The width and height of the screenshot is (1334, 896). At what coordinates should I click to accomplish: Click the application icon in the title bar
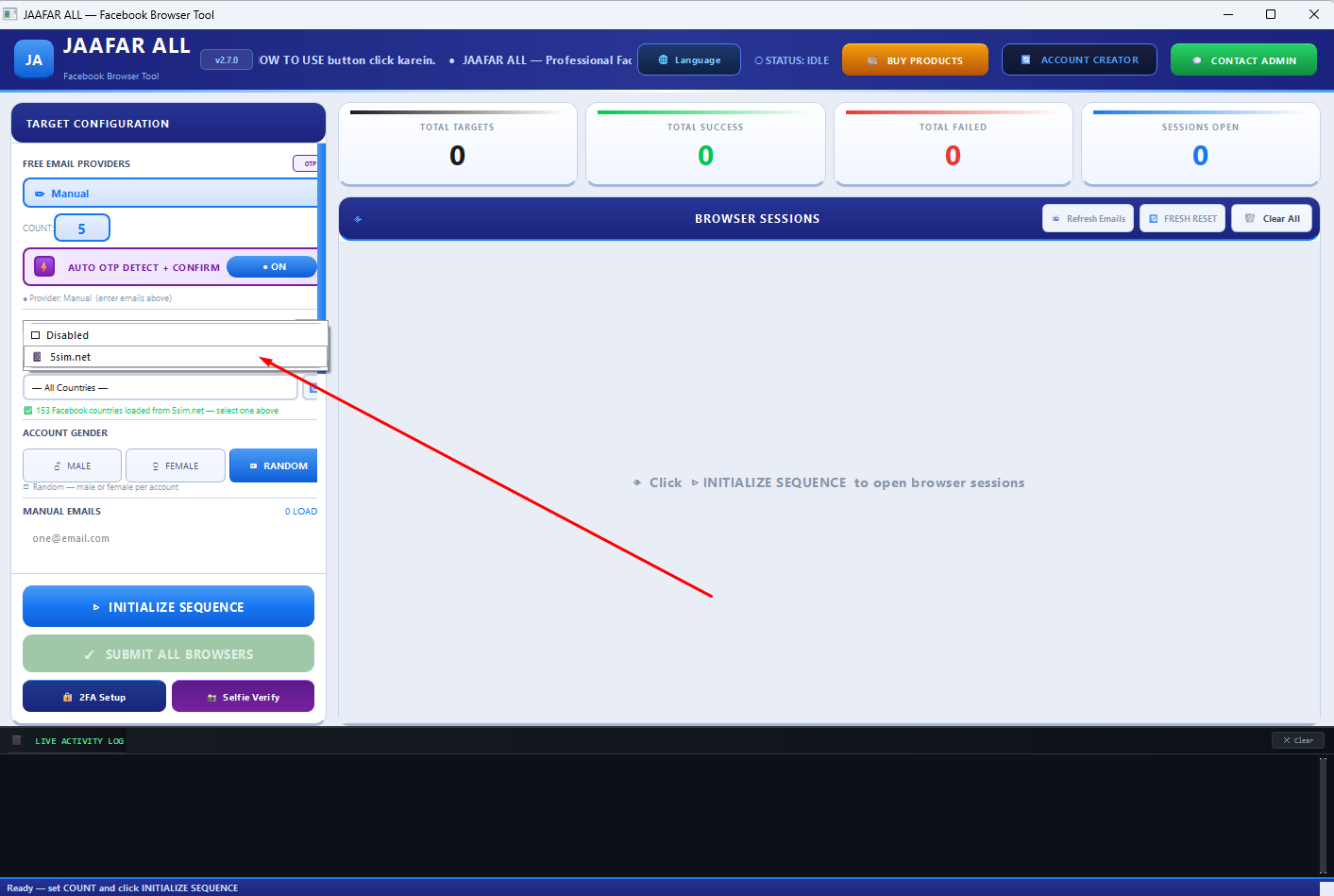click(10, 14)
